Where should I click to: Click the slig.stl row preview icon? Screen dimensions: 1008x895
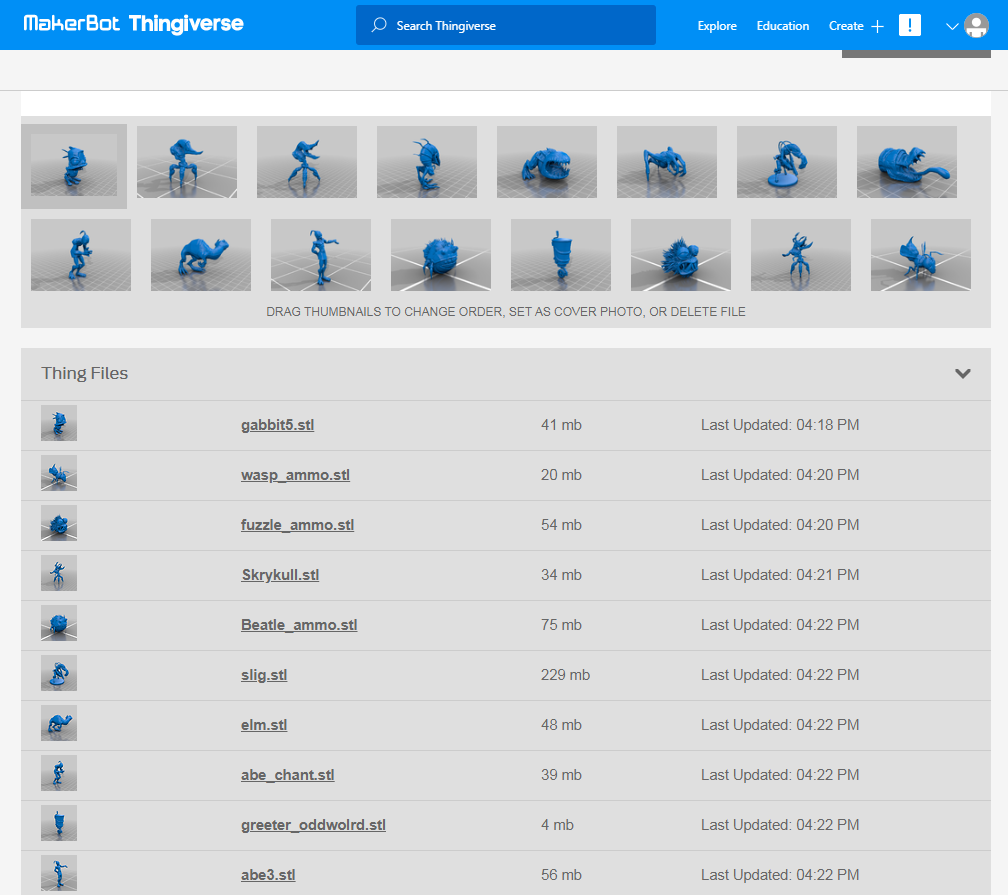point(59,673)
